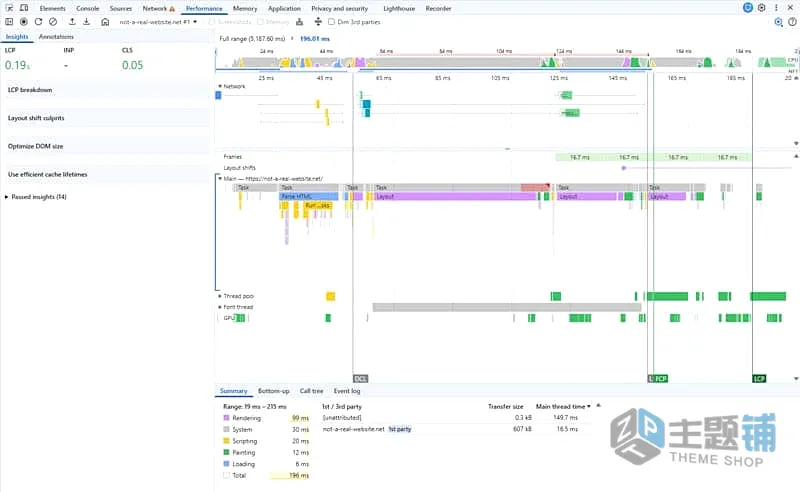The width and height of the screenshot is (800, 492).
Task: Activate the inspect element picker icon
Action: coord(9,8)
